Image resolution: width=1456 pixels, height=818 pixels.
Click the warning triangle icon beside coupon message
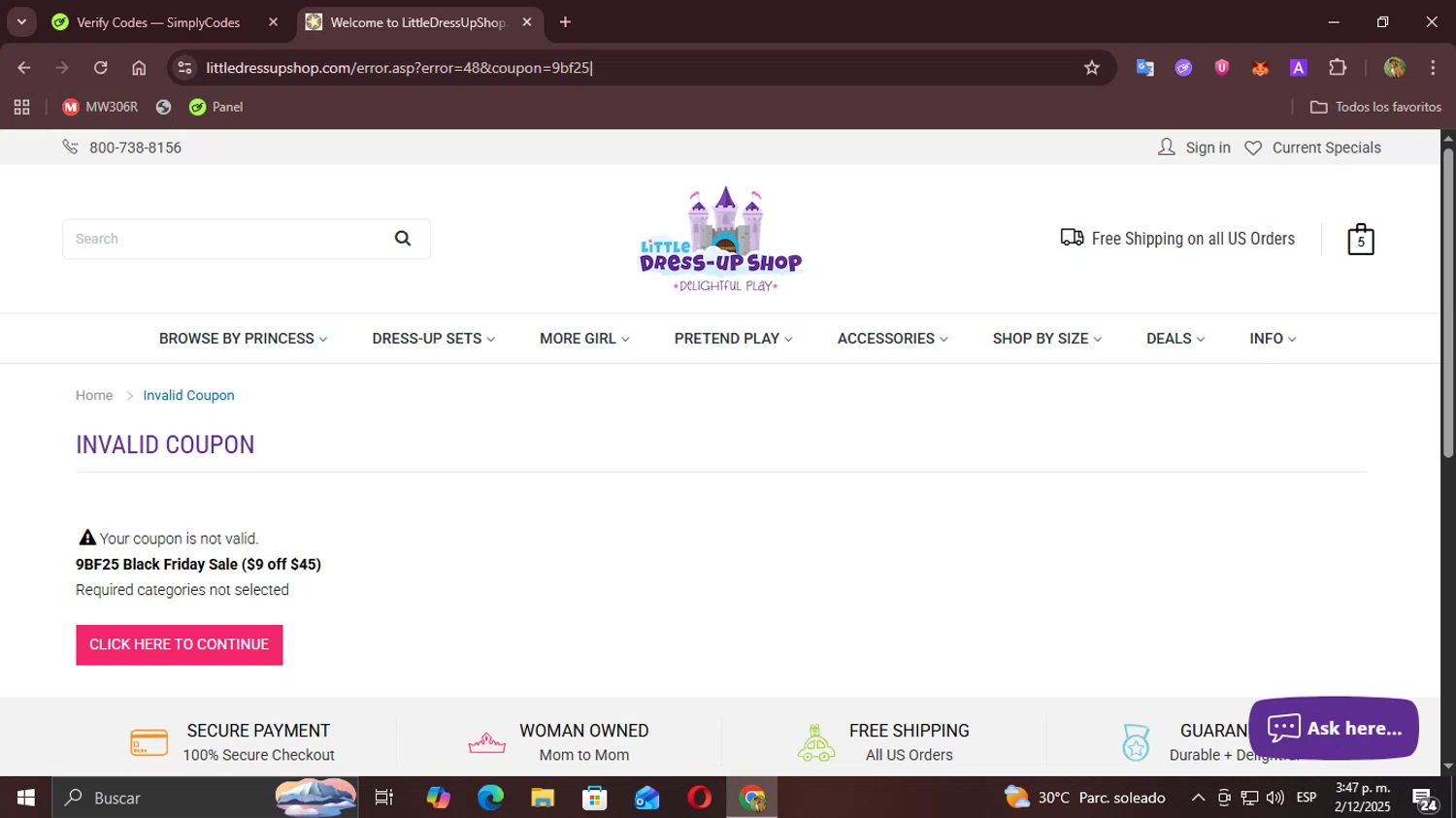[87, 538]
